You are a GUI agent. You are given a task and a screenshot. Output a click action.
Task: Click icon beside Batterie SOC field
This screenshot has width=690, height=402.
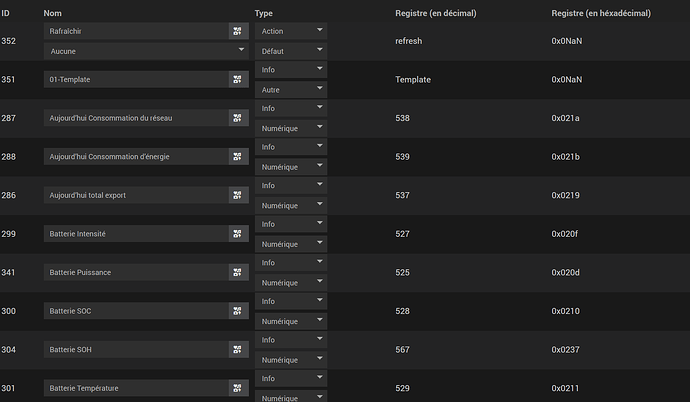(x=237, y=310)
